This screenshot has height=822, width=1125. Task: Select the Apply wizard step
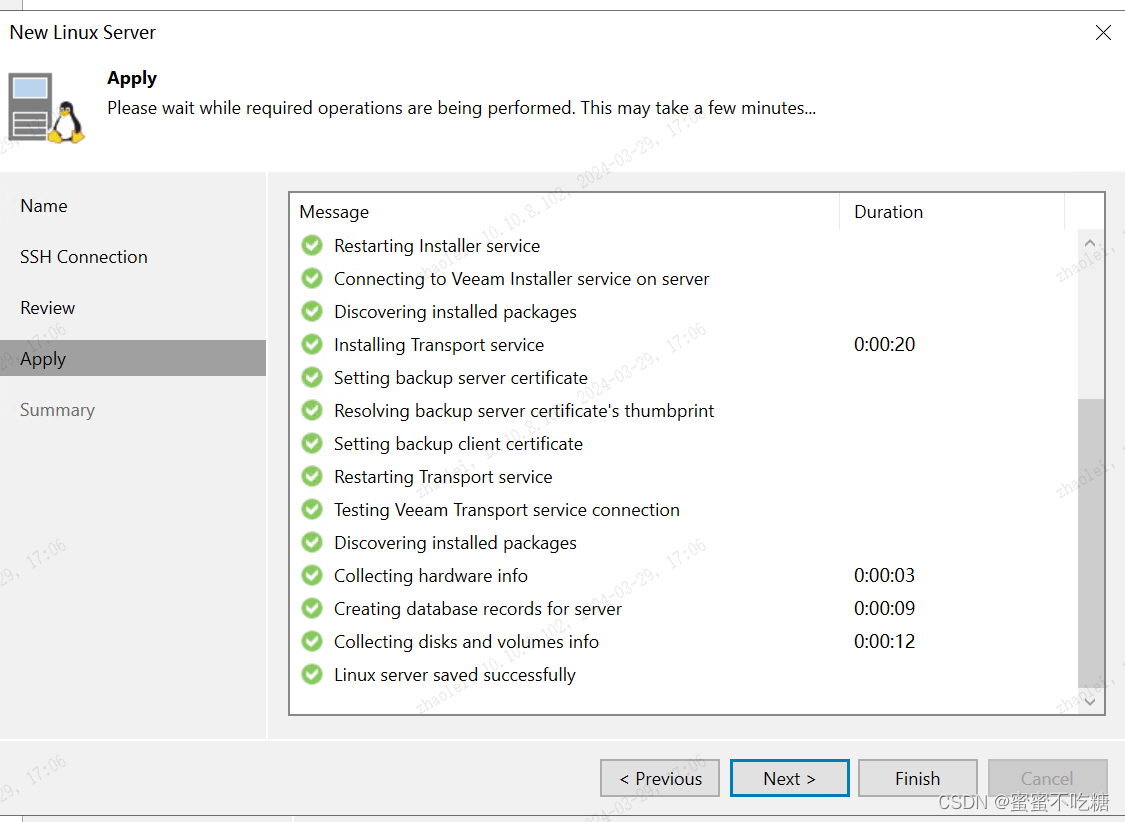133,358
